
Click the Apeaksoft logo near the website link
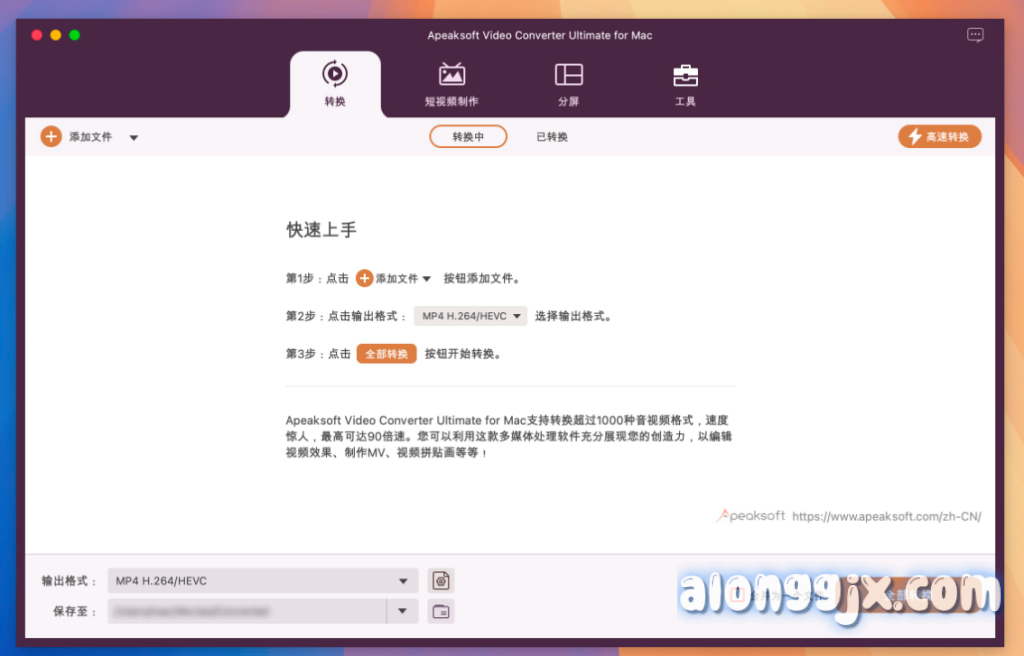[751, 516]
